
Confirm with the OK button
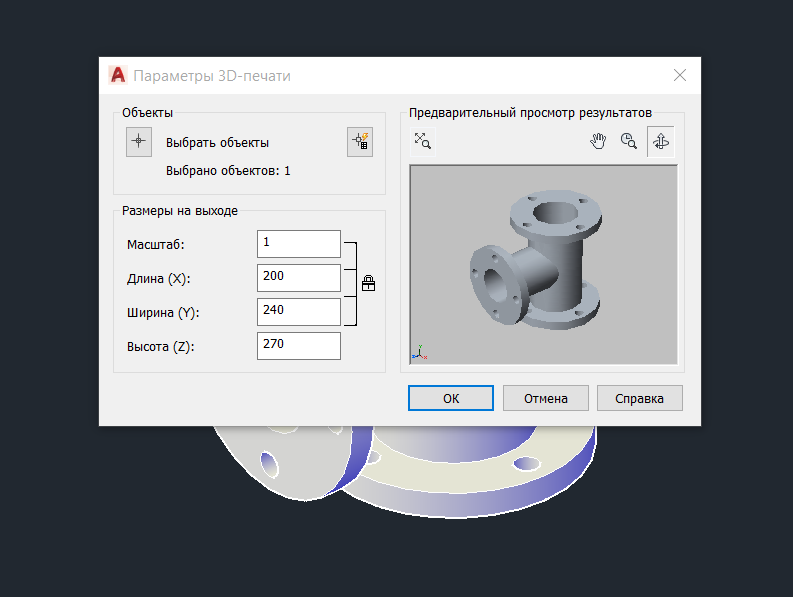click(x=451, y=398)
